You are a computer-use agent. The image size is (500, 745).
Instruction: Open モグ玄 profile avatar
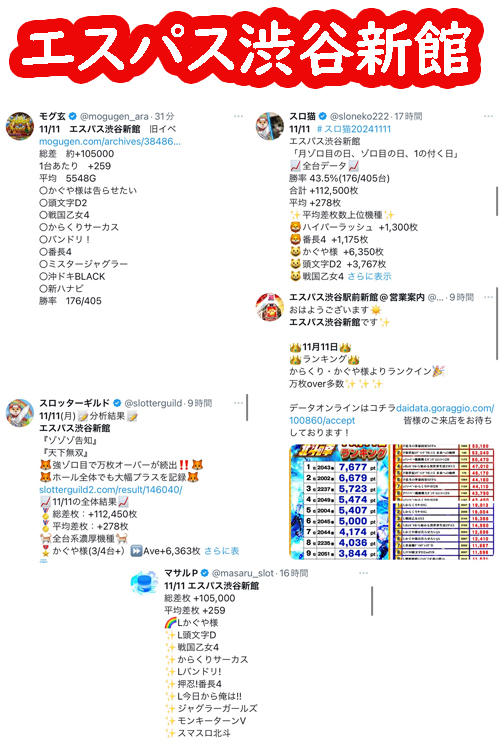point(19,126)
